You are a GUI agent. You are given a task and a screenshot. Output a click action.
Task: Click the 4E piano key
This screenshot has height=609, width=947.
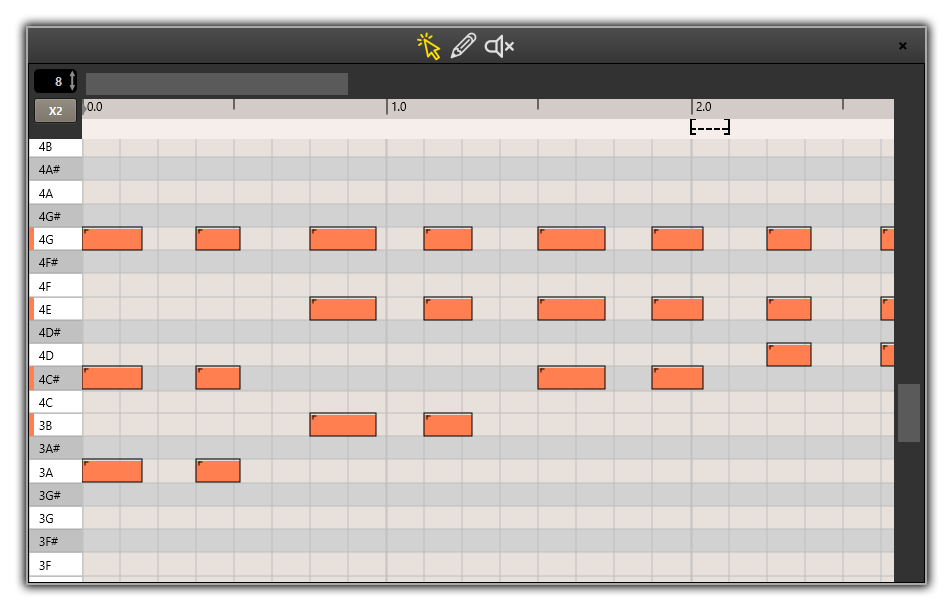[x=56, y=309]
